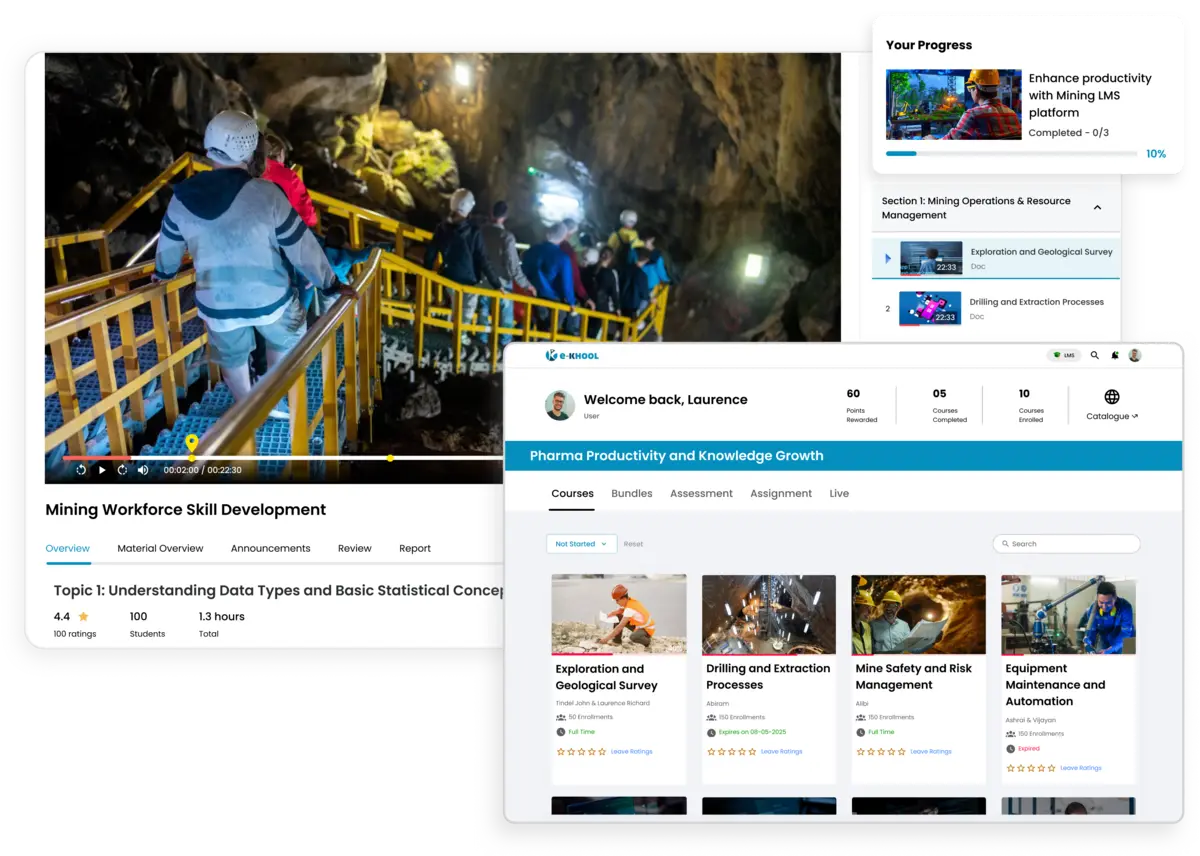Screen dimensions: 1200x856
Task: Toggle a star rating on Mine Safety and Risk Management
Action: pos(880,751)
